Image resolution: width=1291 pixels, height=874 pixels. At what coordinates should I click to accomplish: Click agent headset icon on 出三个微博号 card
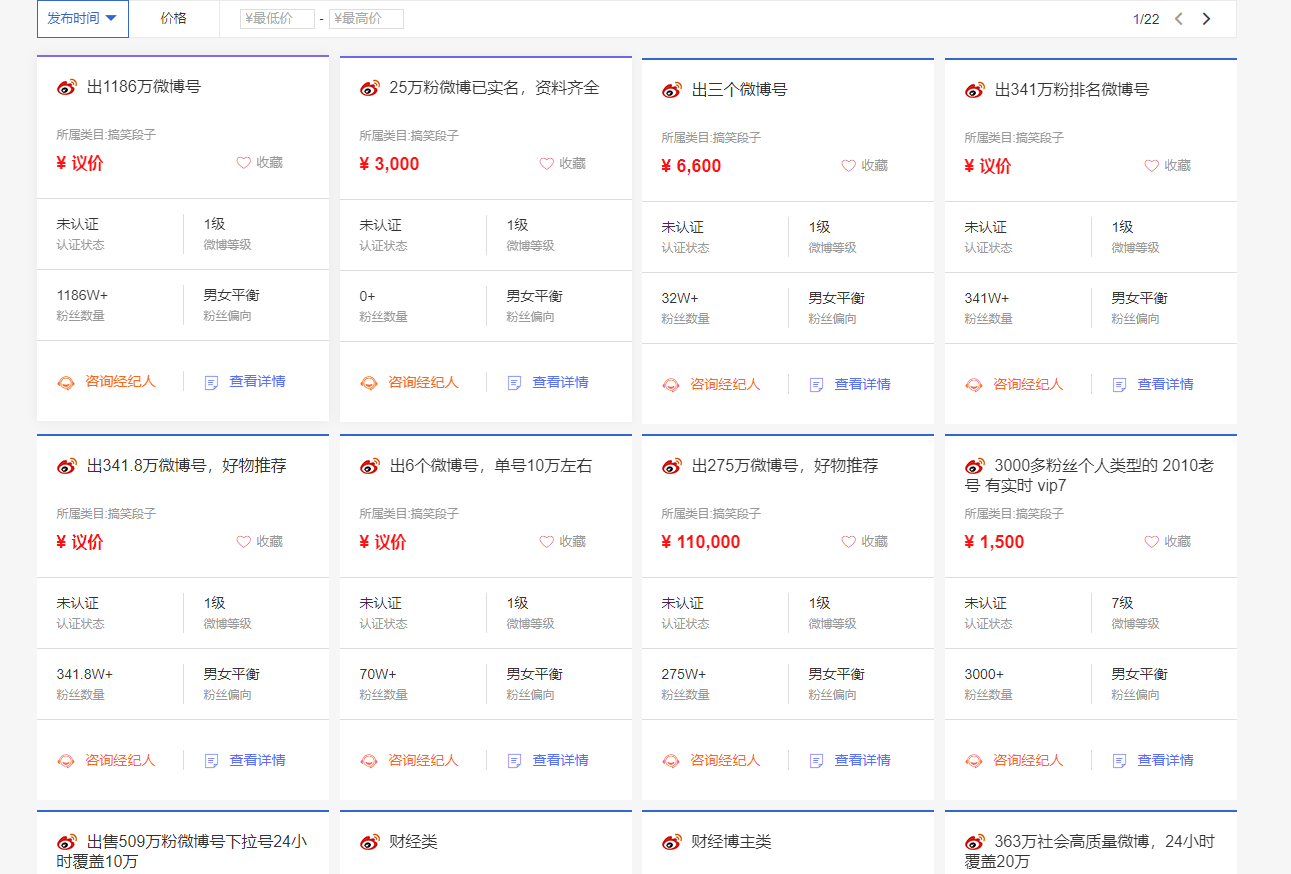pos(671,385)
